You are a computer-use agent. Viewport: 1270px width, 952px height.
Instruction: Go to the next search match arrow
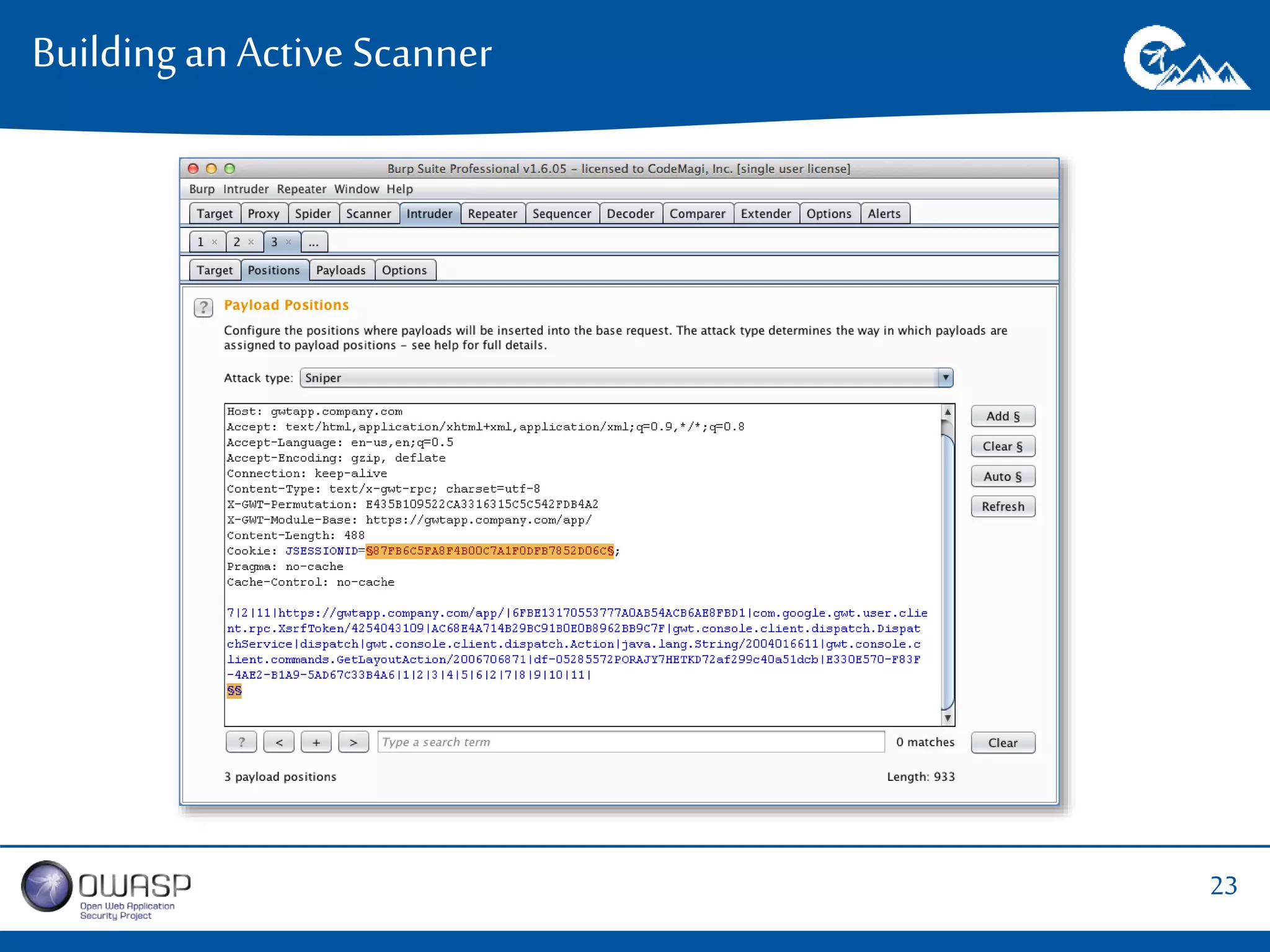(x=353, y=742)
